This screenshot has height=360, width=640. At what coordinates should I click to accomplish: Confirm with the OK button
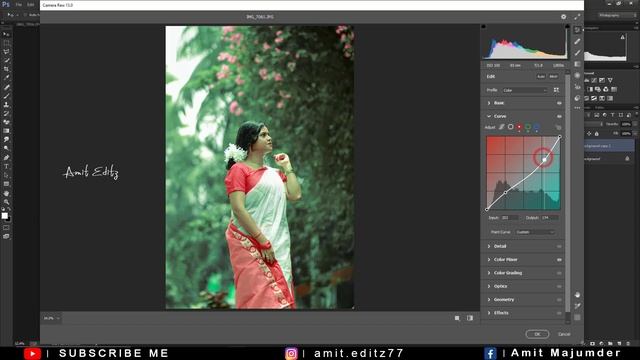[x=537, y=334]
